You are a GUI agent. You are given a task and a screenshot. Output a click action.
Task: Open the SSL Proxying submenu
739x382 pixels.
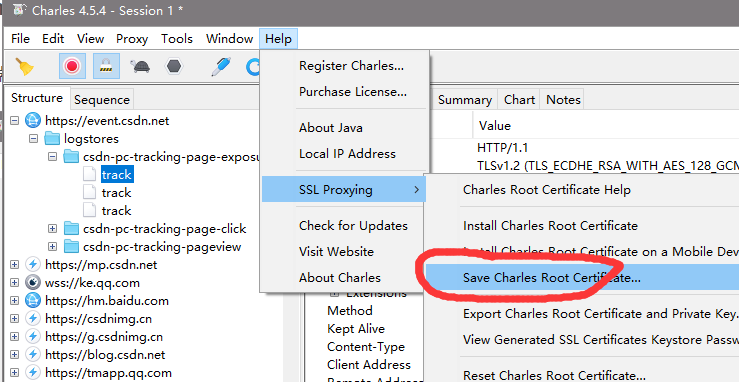pyautogui.click(x=344, y=189)
